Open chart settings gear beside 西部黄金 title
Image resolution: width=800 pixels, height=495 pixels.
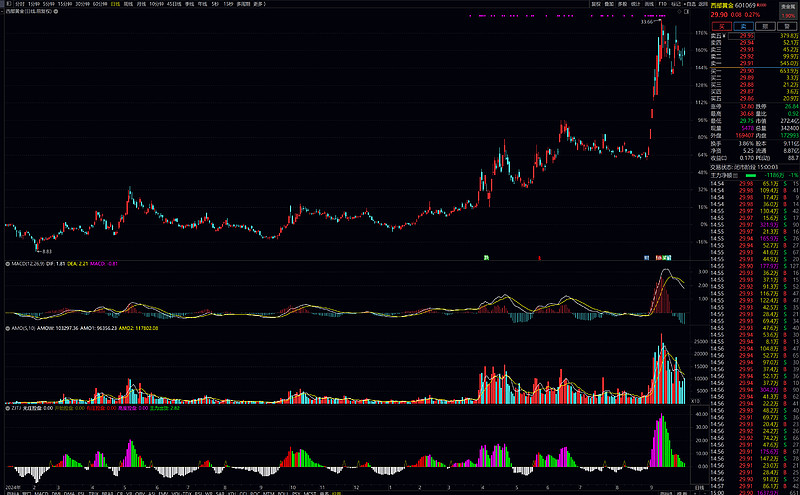pos(56,11)
